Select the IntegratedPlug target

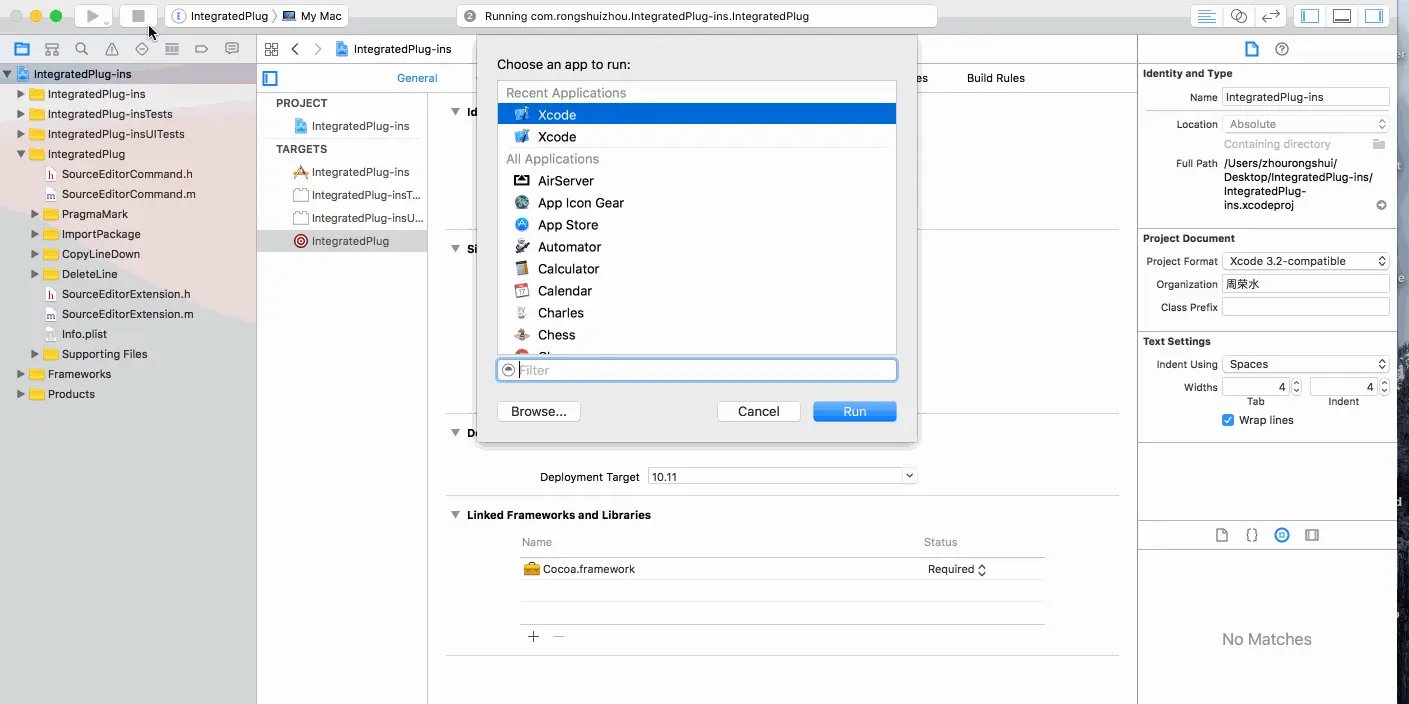coord(342,241)
